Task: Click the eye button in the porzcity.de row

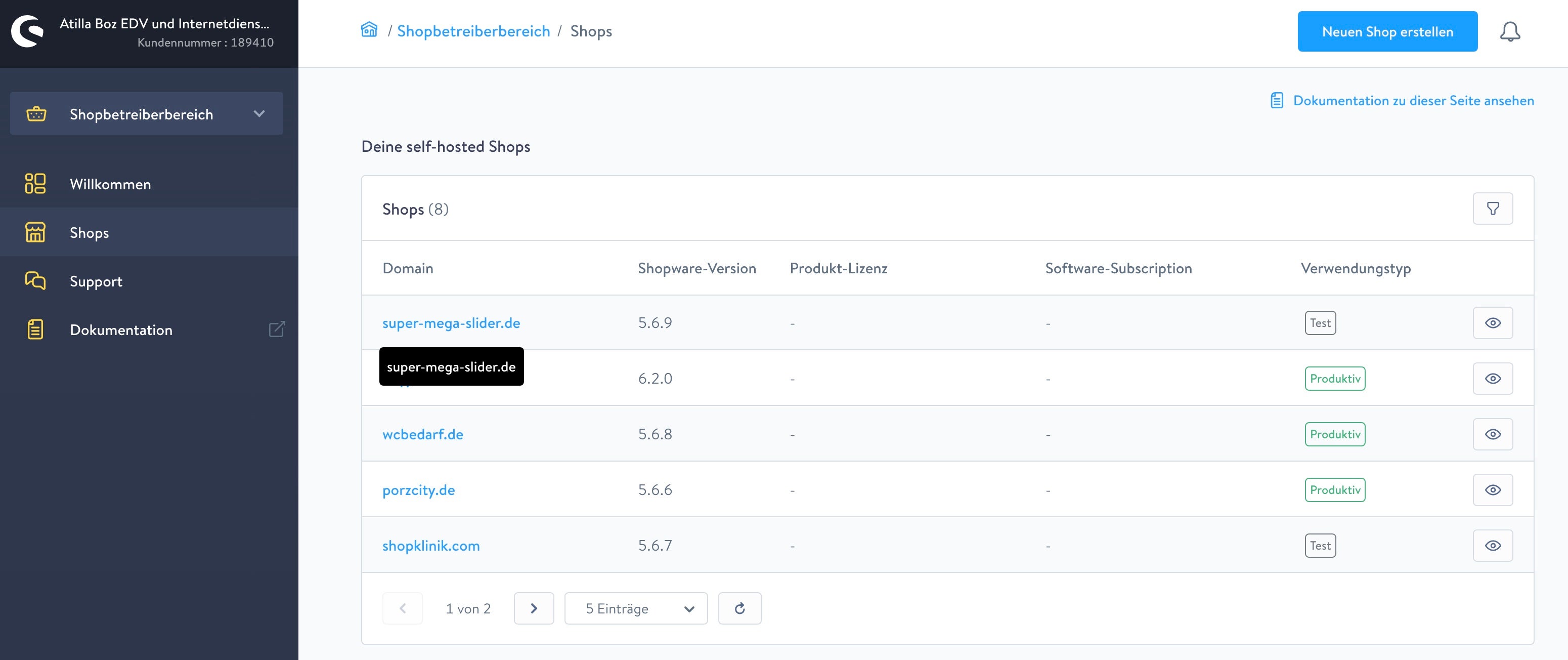Action: (1493, 490)
